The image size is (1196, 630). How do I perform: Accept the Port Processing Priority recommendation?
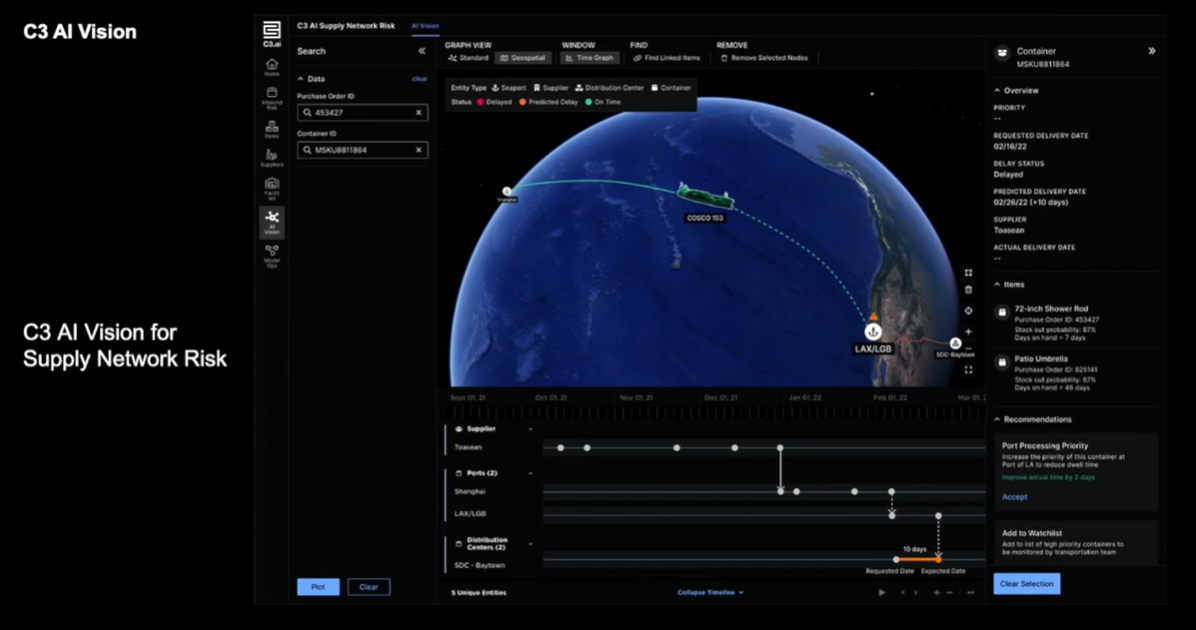click(x=1014, y=497)
